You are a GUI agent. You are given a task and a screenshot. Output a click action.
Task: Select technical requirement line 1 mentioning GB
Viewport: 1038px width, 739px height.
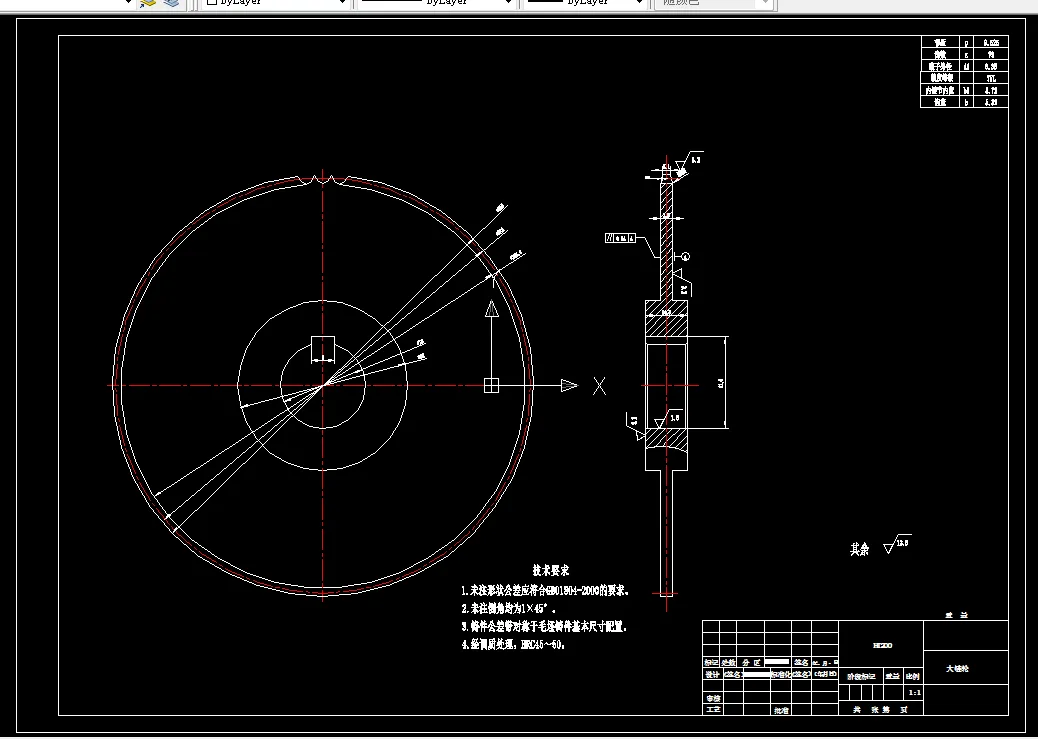[545, 591]
